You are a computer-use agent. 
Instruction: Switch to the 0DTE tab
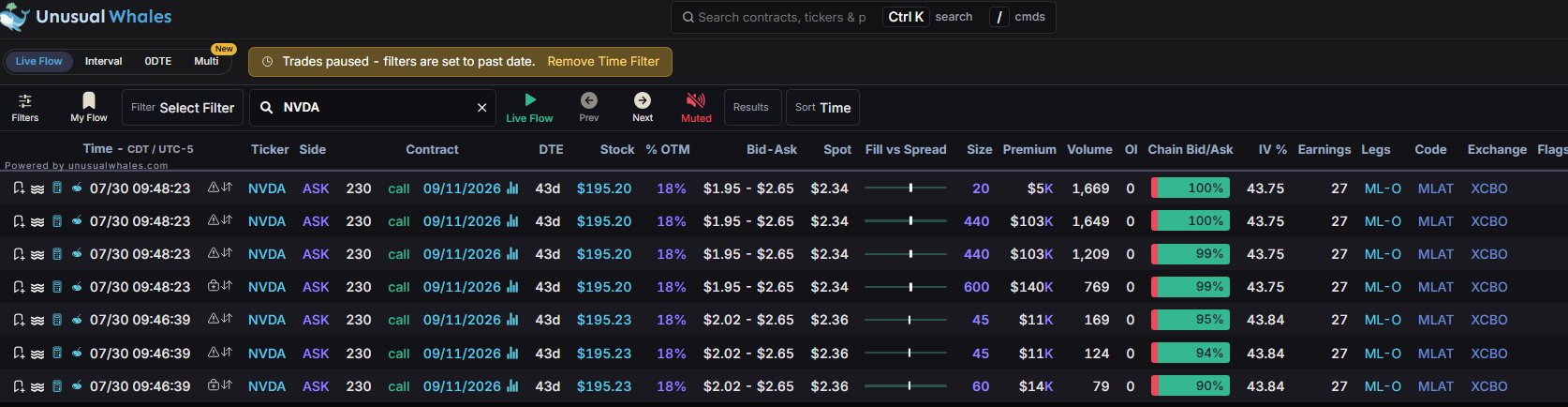pos(157,61)
